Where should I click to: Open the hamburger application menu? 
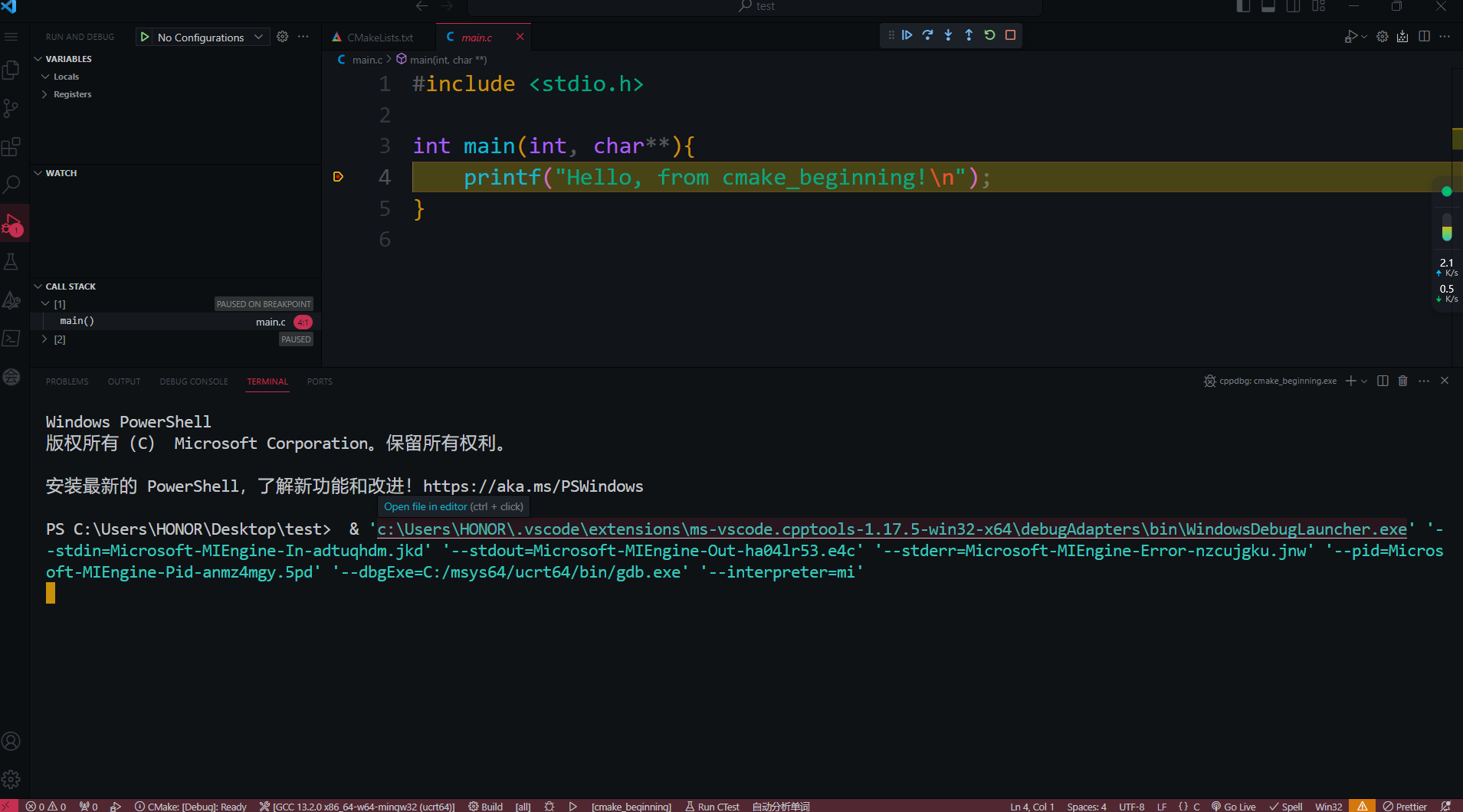click(x=11, y=37)
